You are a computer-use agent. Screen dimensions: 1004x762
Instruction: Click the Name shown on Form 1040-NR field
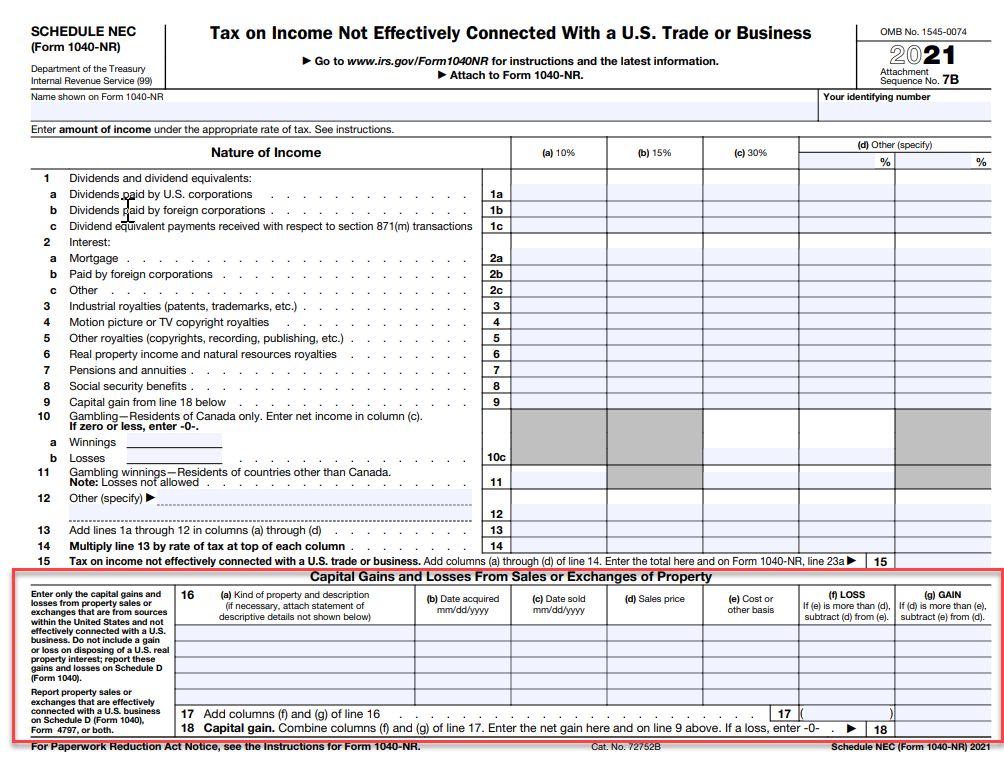pyautogui.click(x=424, y=111)
